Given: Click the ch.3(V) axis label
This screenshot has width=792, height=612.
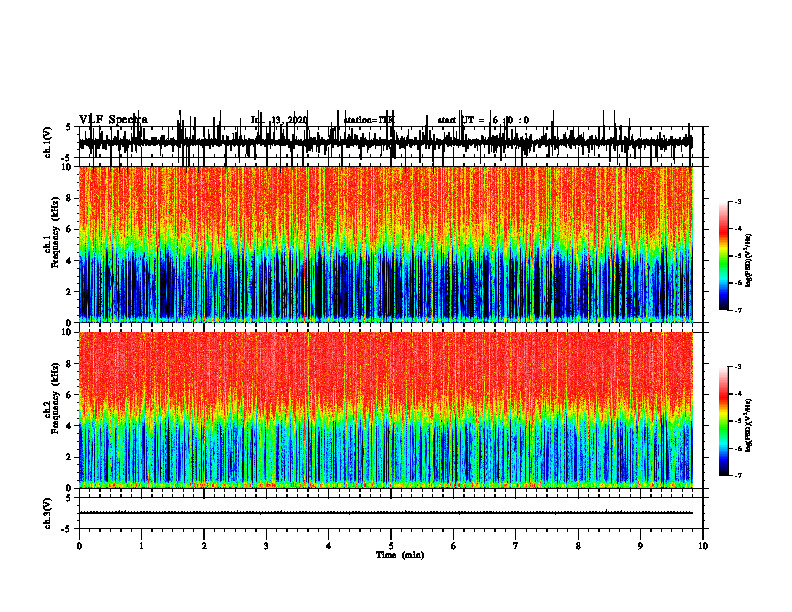Looking at the screenshot, I should [48, 513].
